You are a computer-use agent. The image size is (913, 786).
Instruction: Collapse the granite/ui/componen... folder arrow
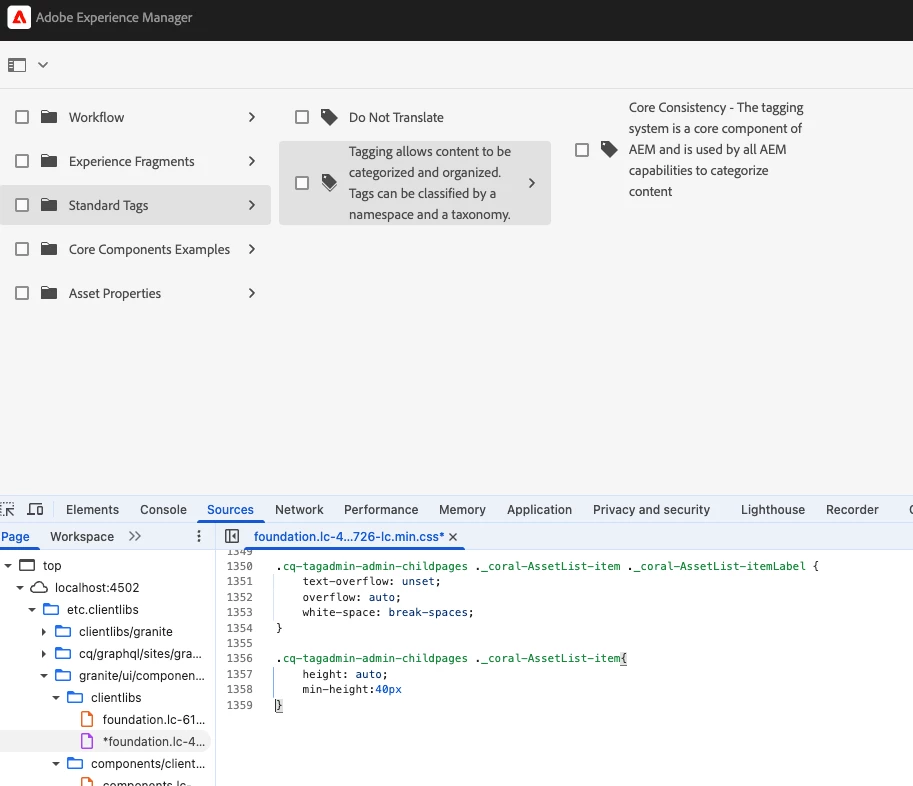pos(44,675)
